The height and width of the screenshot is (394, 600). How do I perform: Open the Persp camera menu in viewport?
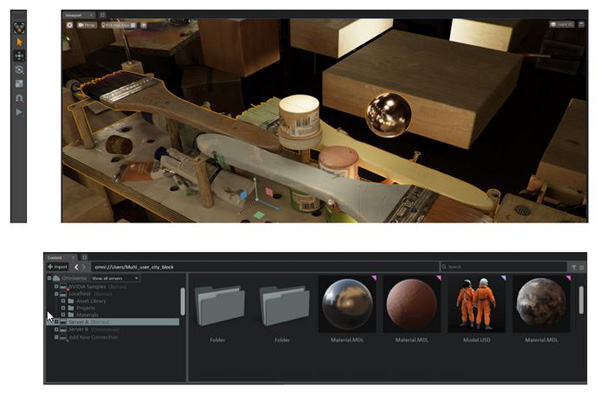pos(87,25)
